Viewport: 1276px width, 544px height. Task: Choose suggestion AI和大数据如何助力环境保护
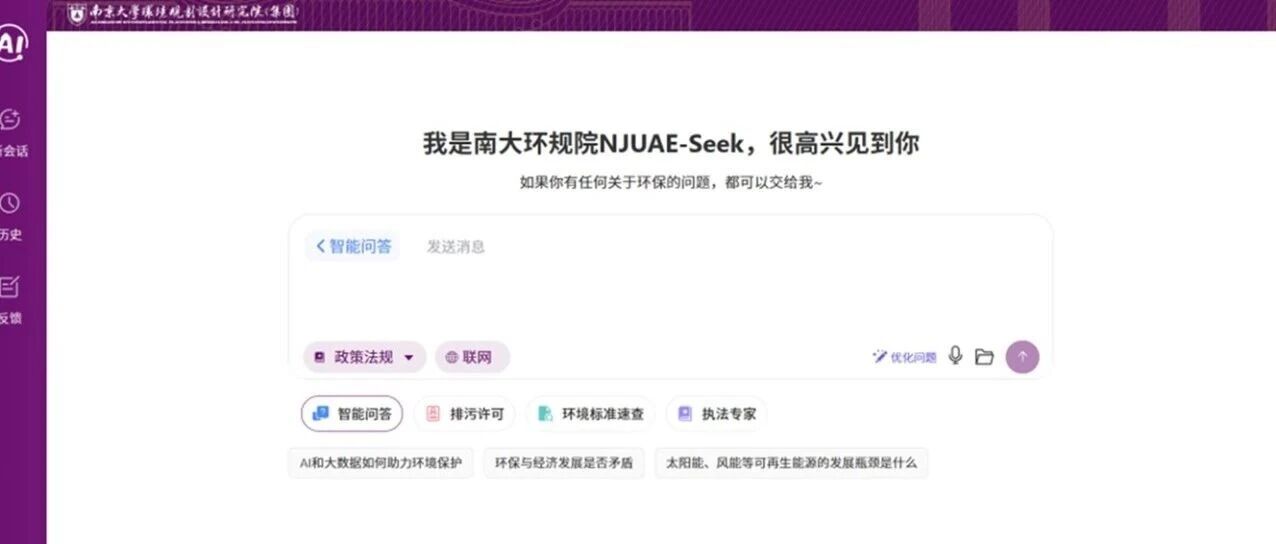point(381,464)
